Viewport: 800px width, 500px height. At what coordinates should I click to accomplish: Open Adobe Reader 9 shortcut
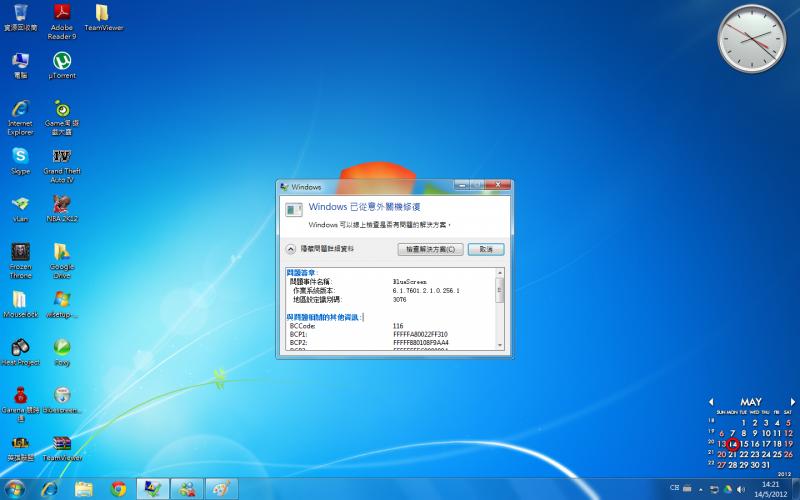(x=62, y=21)
